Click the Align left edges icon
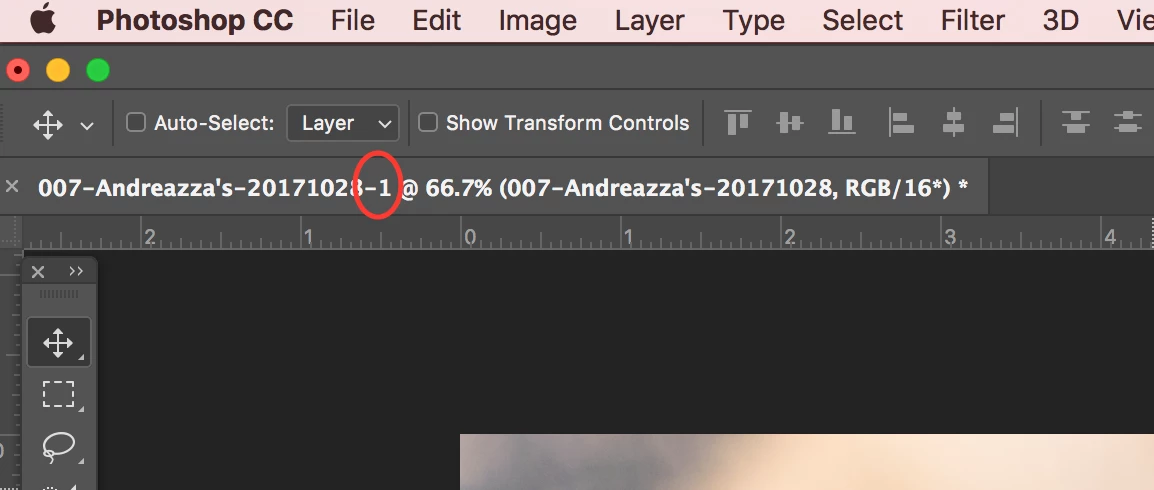 (901, 123)
